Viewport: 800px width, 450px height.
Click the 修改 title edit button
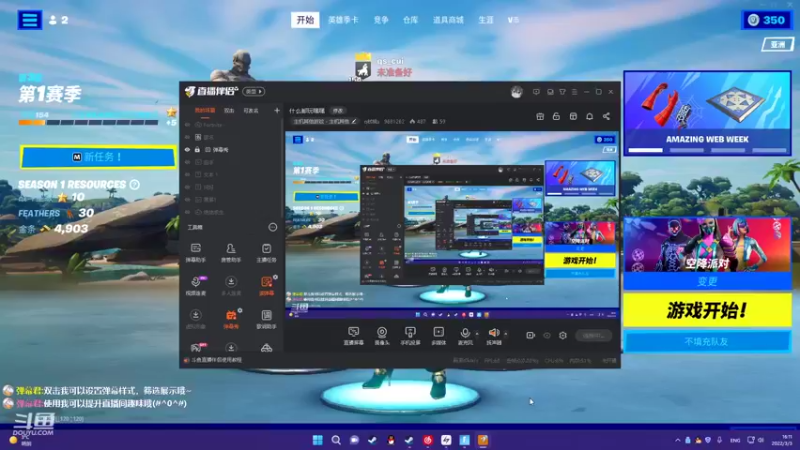[x=338, y=110]
